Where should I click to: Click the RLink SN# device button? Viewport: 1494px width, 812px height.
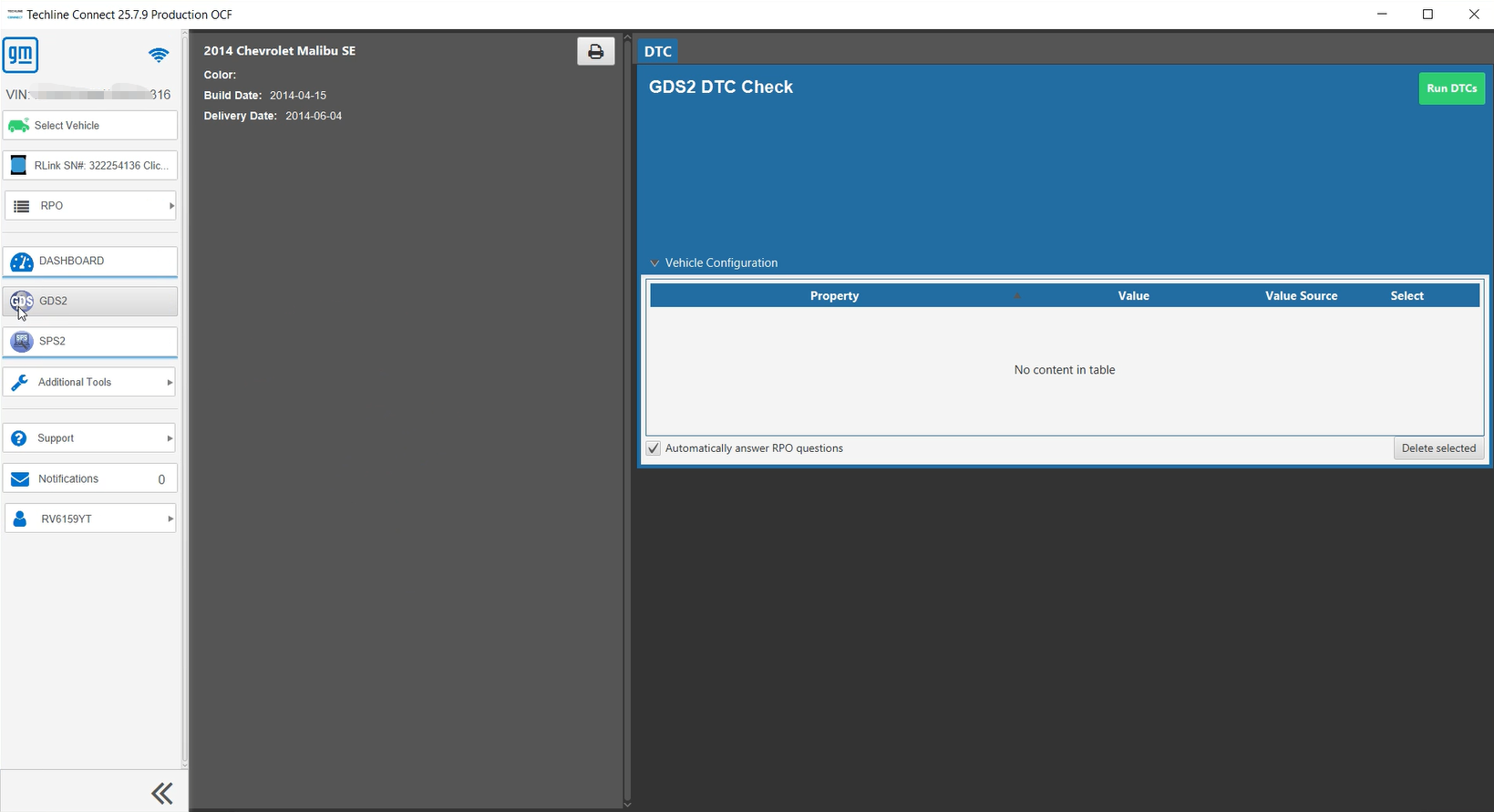[89, 166]
